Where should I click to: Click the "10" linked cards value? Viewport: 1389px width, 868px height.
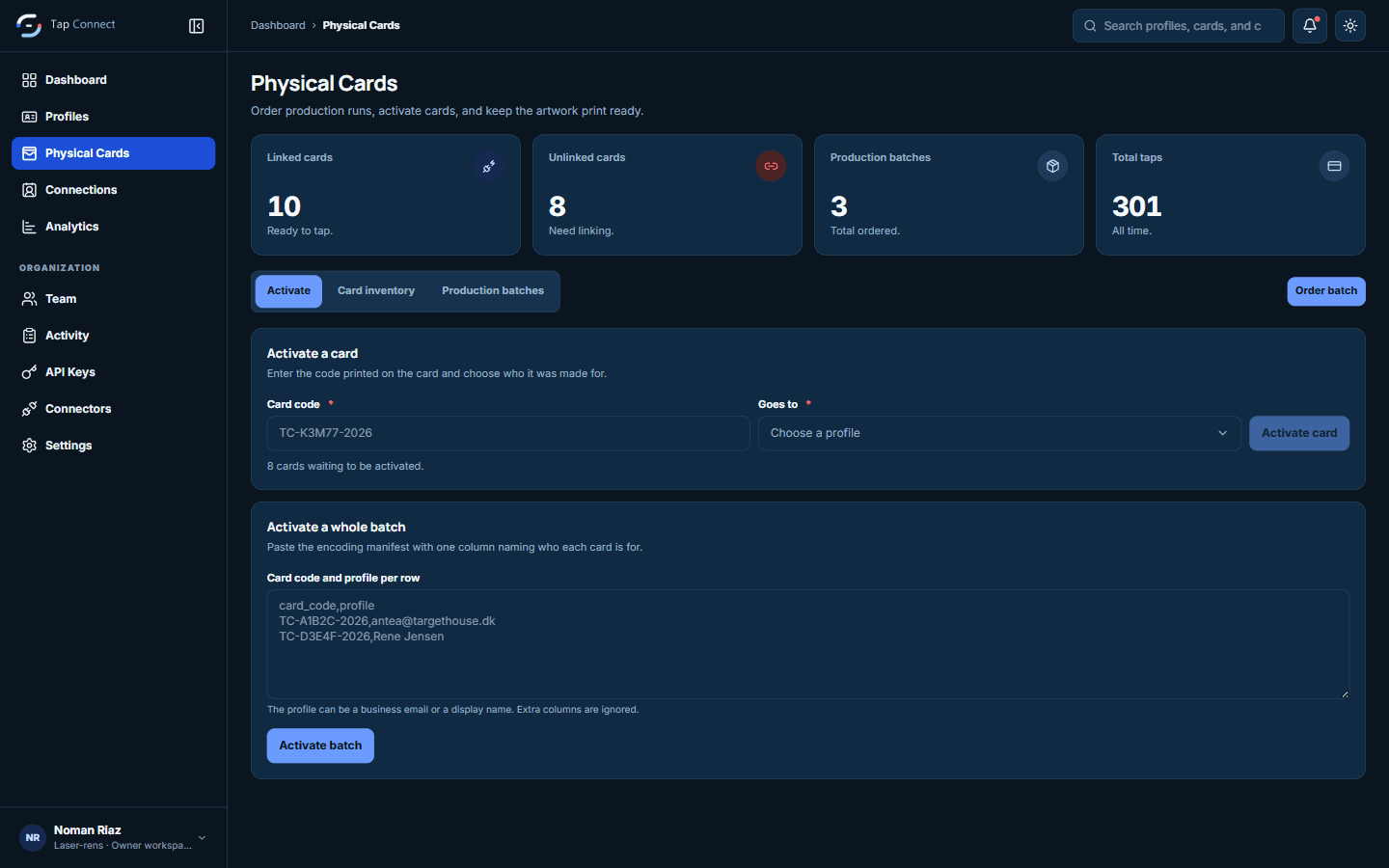point(285,206)
